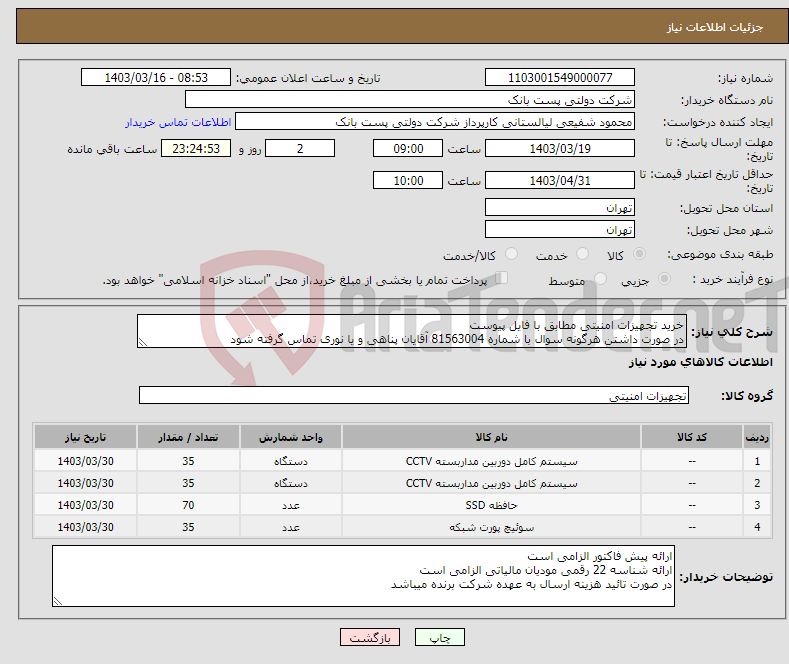Select the جزیی purchase type radio

pyautogui.click(x=664, y=279)
